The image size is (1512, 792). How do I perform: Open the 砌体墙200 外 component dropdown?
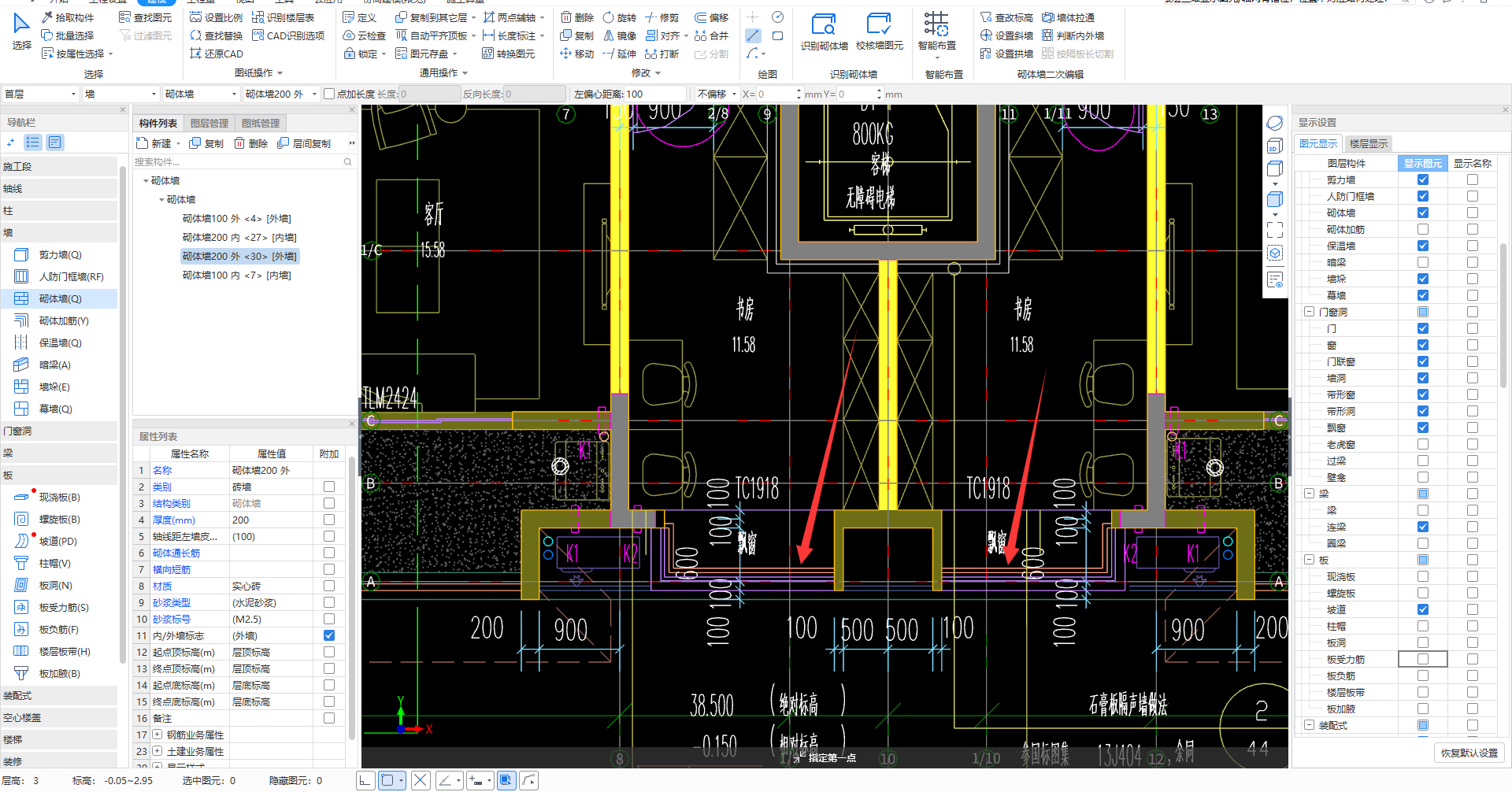[x=280, y=94]
